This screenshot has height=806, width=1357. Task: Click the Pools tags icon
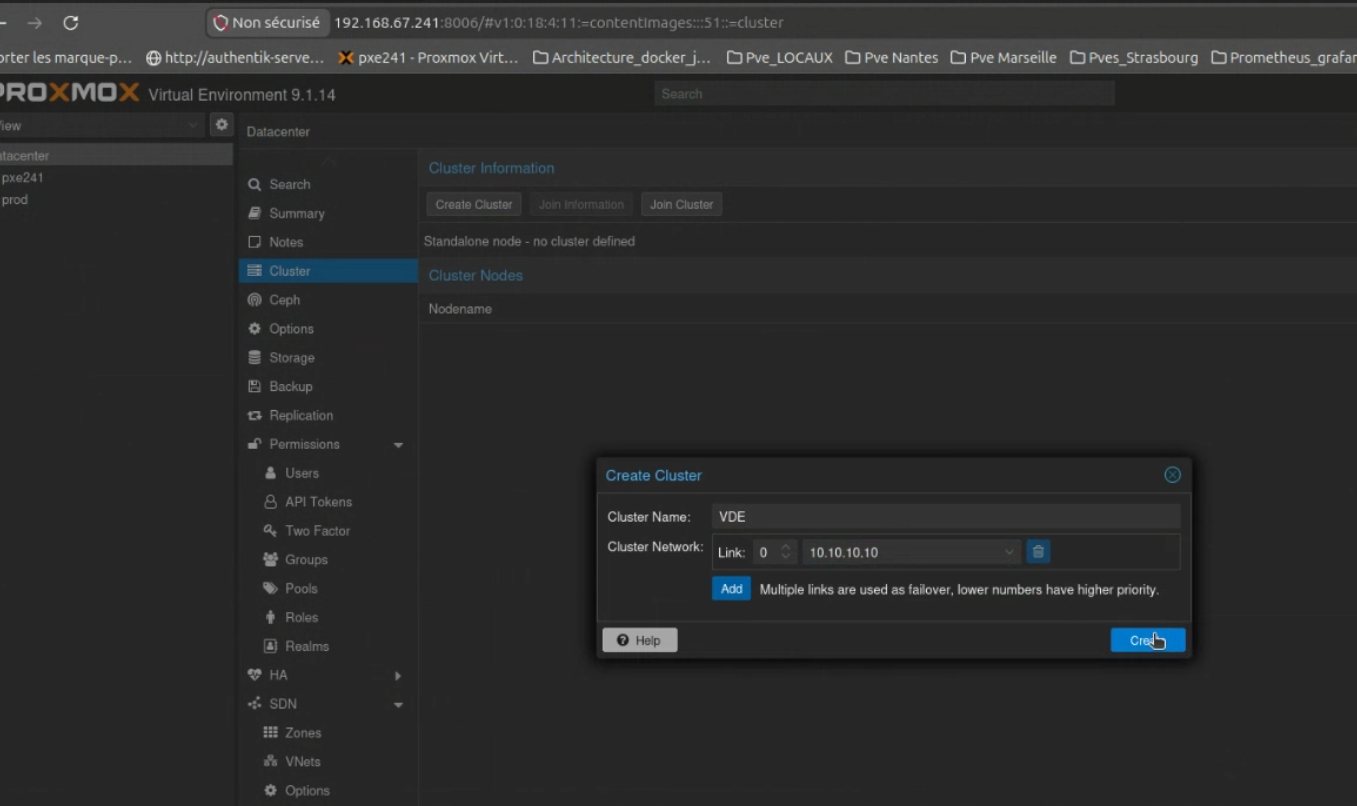(270, 589)
